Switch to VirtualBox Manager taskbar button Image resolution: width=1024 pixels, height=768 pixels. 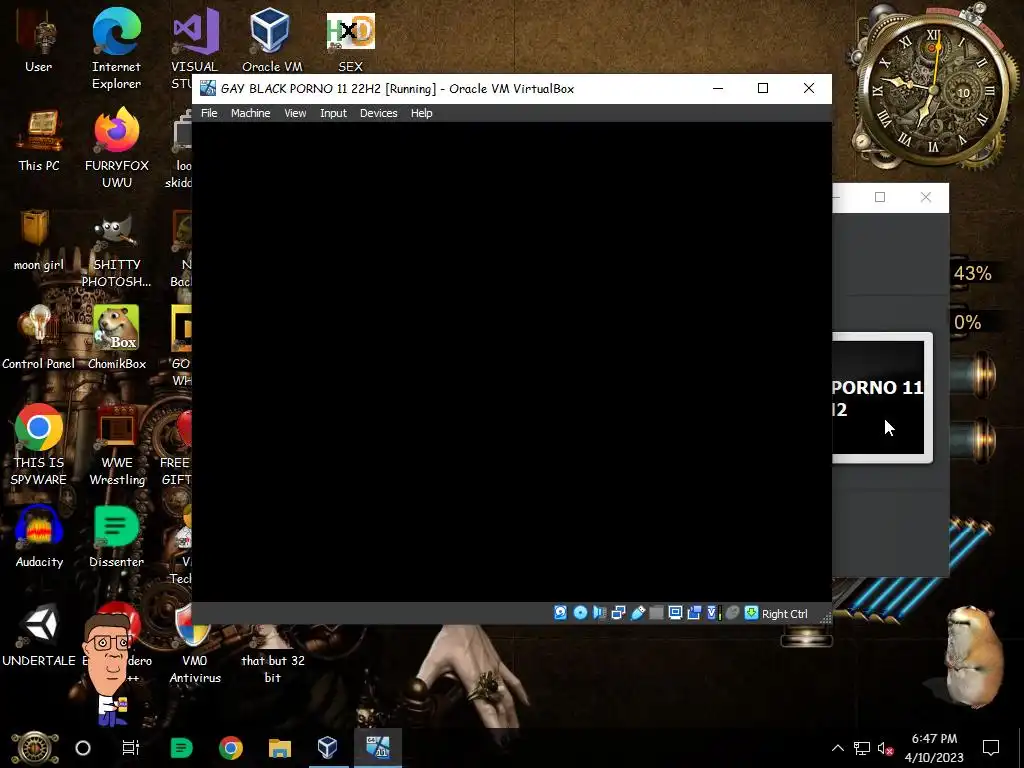328,748
